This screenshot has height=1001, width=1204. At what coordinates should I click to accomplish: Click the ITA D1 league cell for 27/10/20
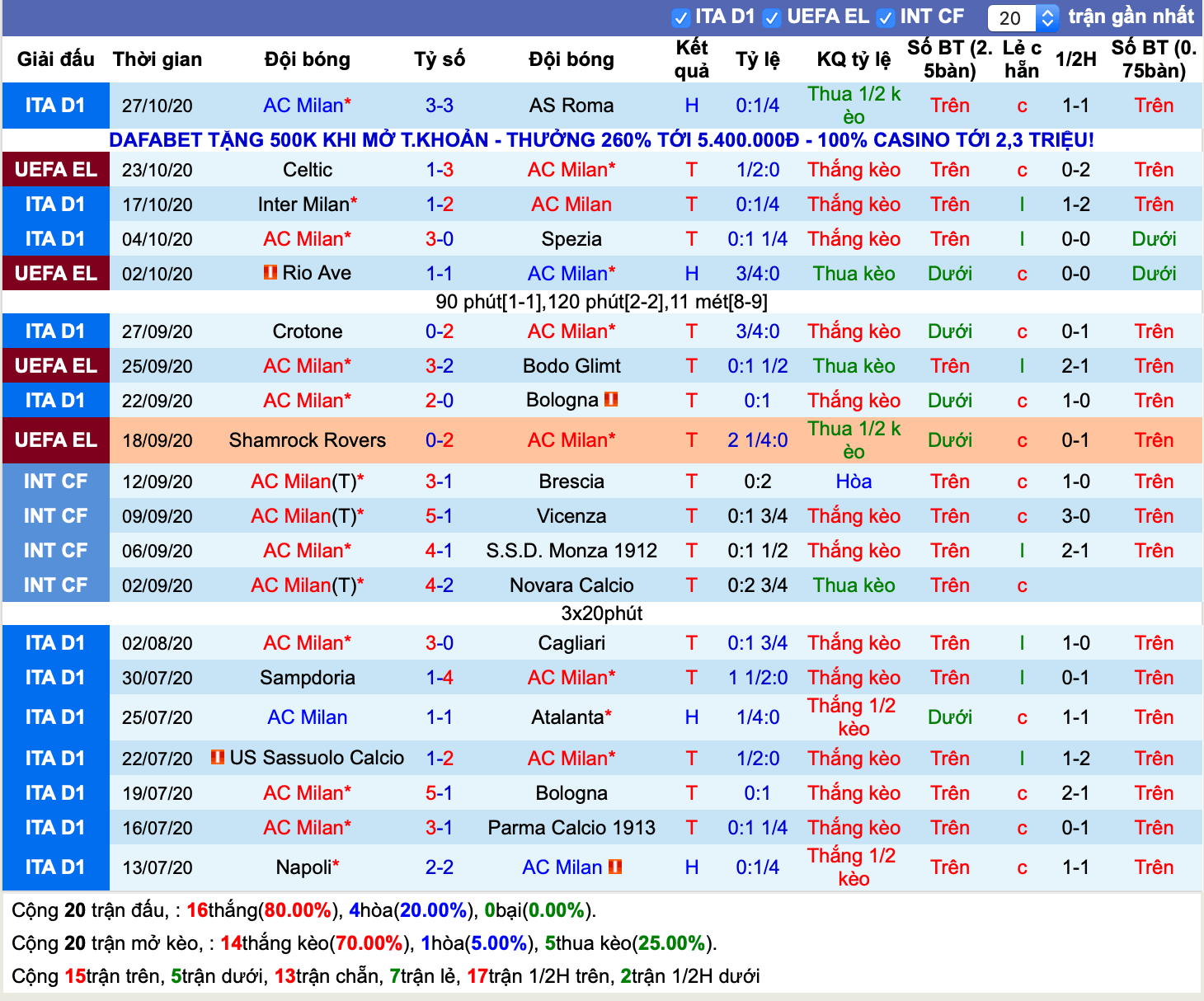tap(55, 106)
